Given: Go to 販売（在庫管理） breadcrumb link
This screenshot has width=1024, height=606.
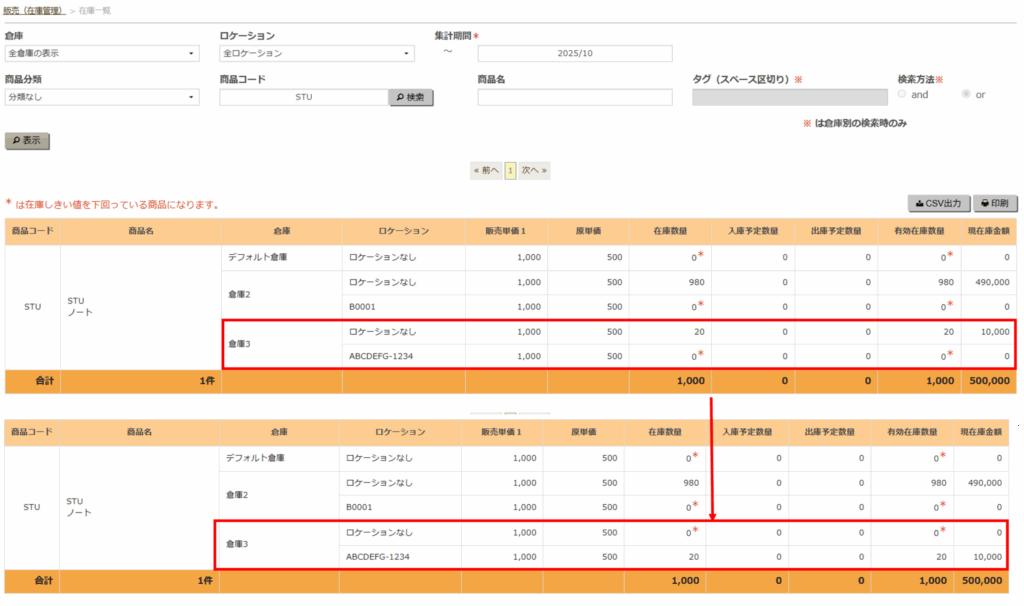Looking at the screenshot, I should tap(34, 10).
